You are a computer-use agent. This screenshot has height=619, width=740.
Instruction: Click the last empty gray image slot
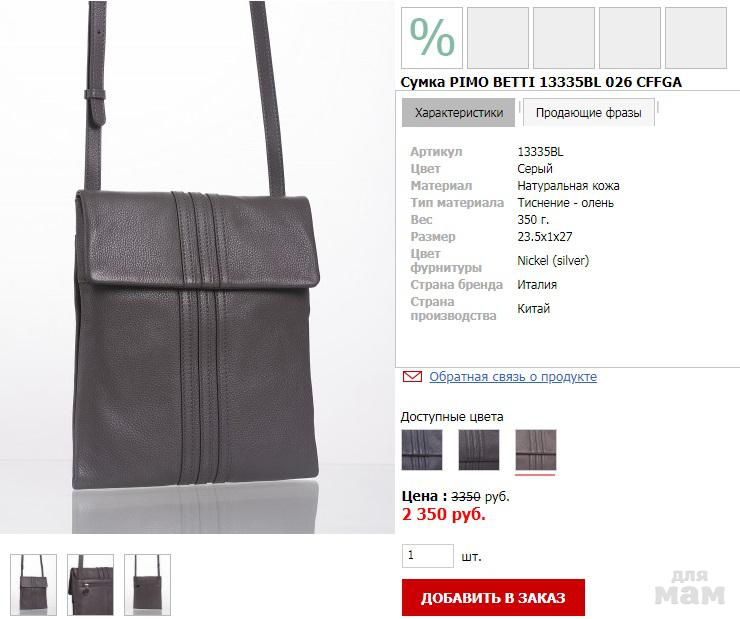pyautogui.click(x=696, y=38)
